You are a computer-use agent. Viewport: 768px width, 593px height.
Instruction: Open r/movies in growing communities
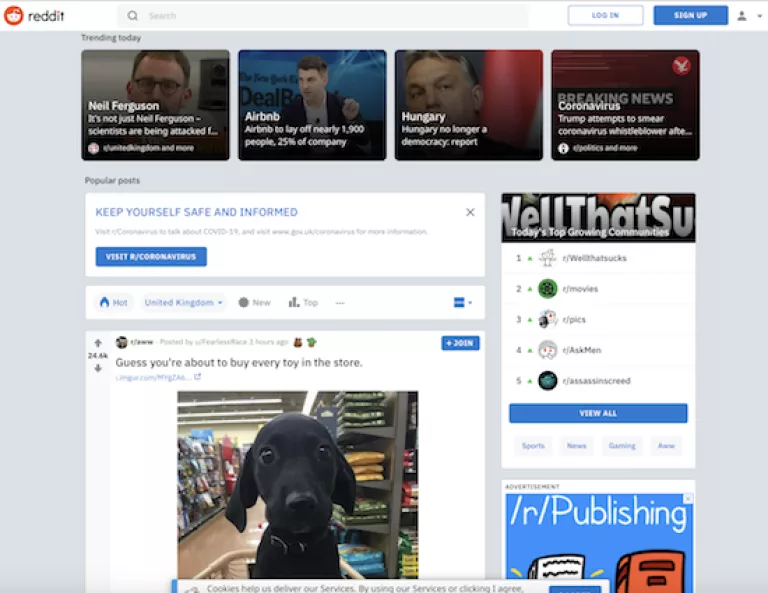(x=580, y=289)
